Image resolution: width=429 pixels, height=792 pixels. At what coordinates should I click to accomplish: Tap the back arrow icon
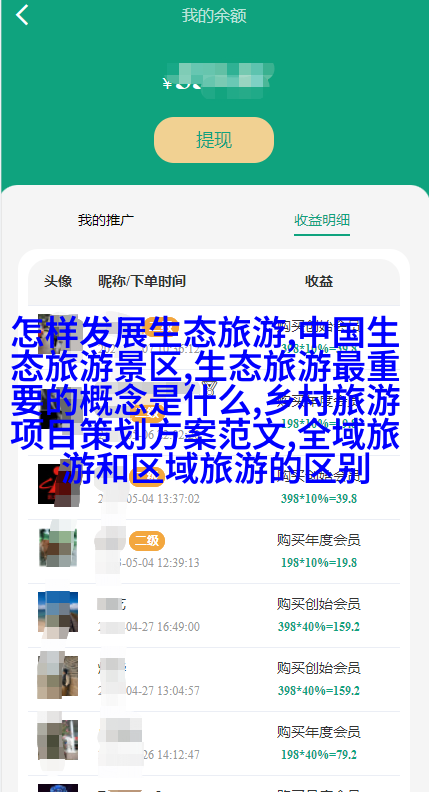(22, 15)
